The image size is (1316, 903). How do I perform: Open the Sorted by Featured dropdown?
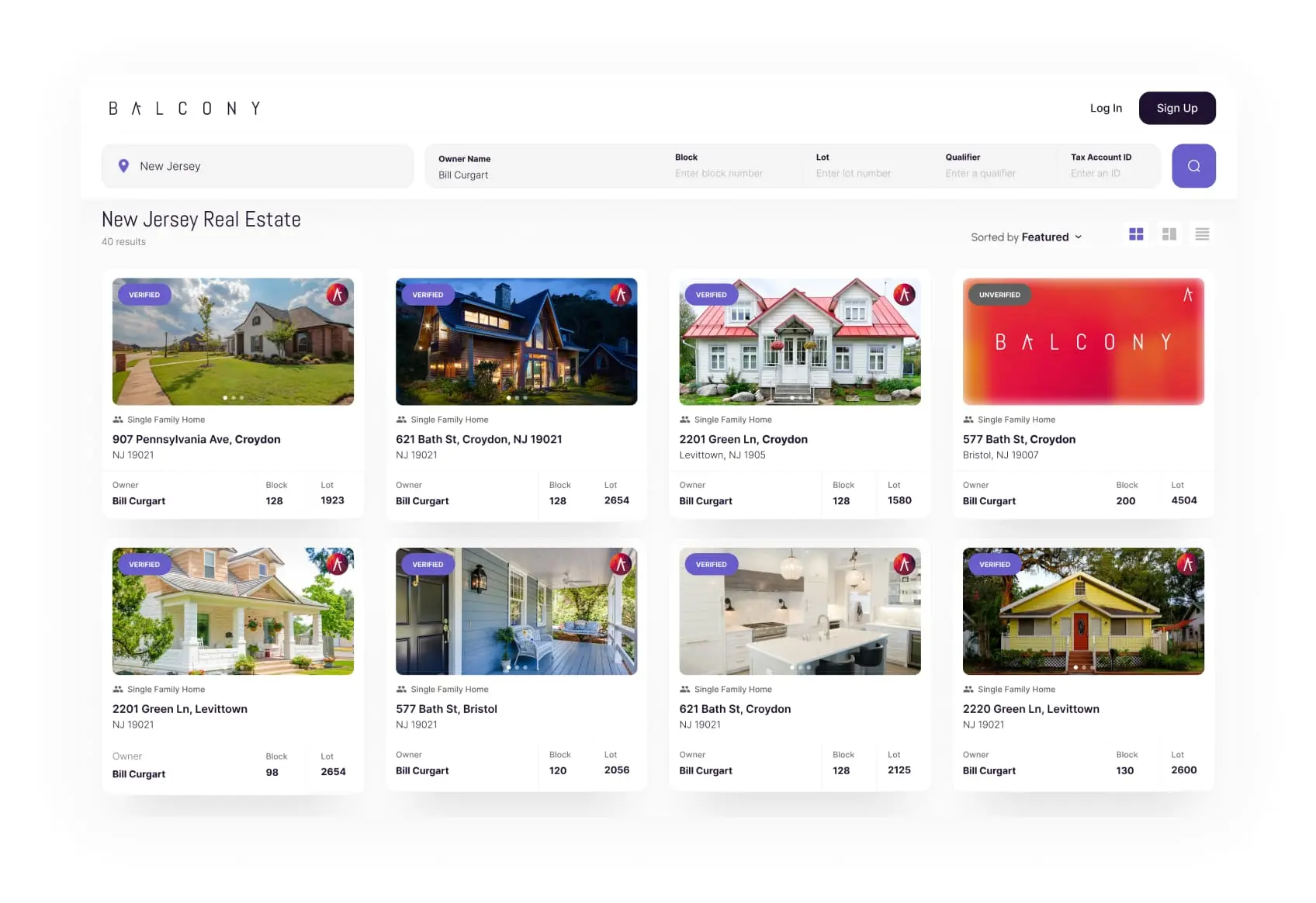point(1026,237)
